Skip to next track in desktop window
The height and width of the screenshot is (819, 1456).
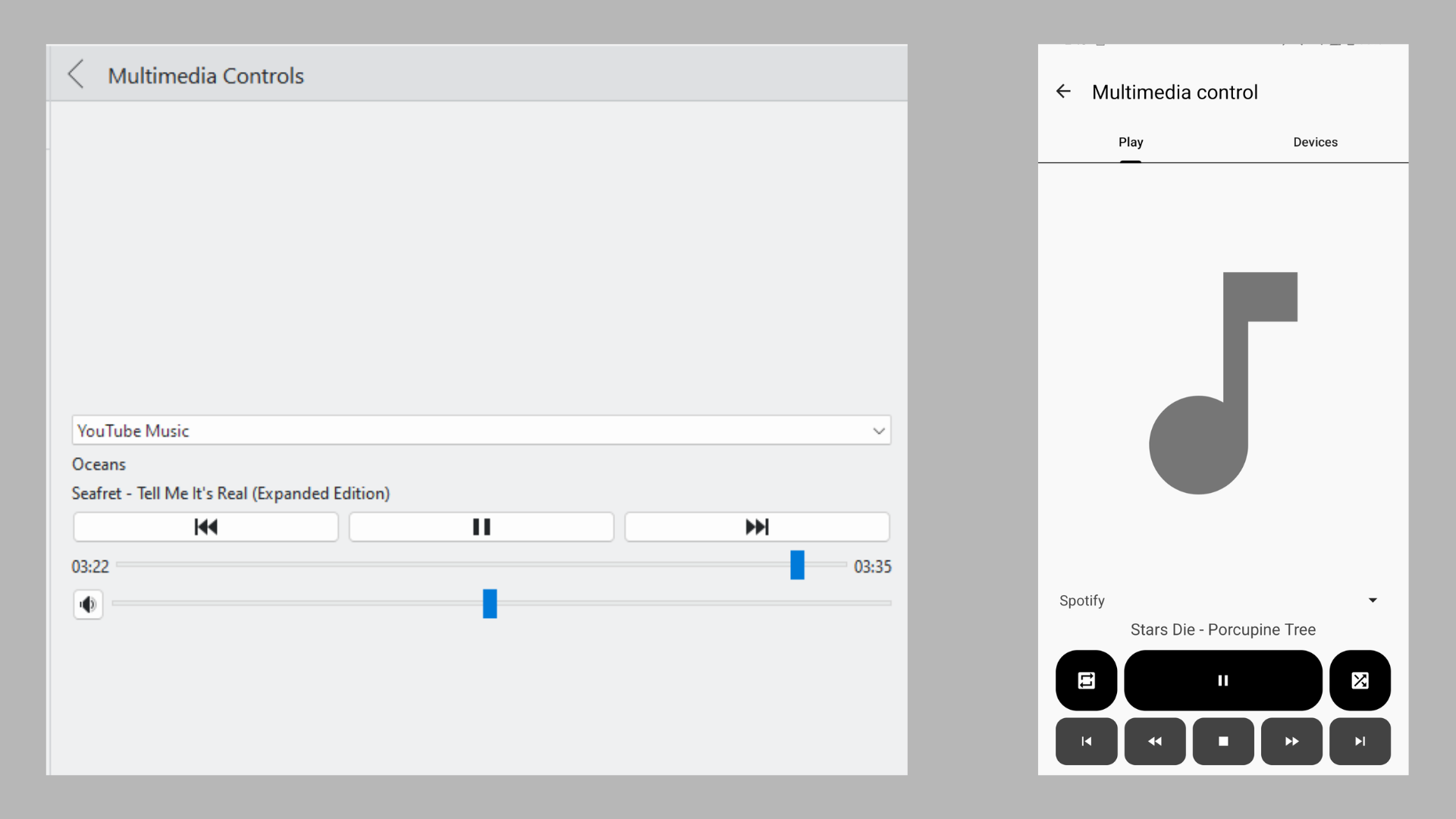pos(757,527)
